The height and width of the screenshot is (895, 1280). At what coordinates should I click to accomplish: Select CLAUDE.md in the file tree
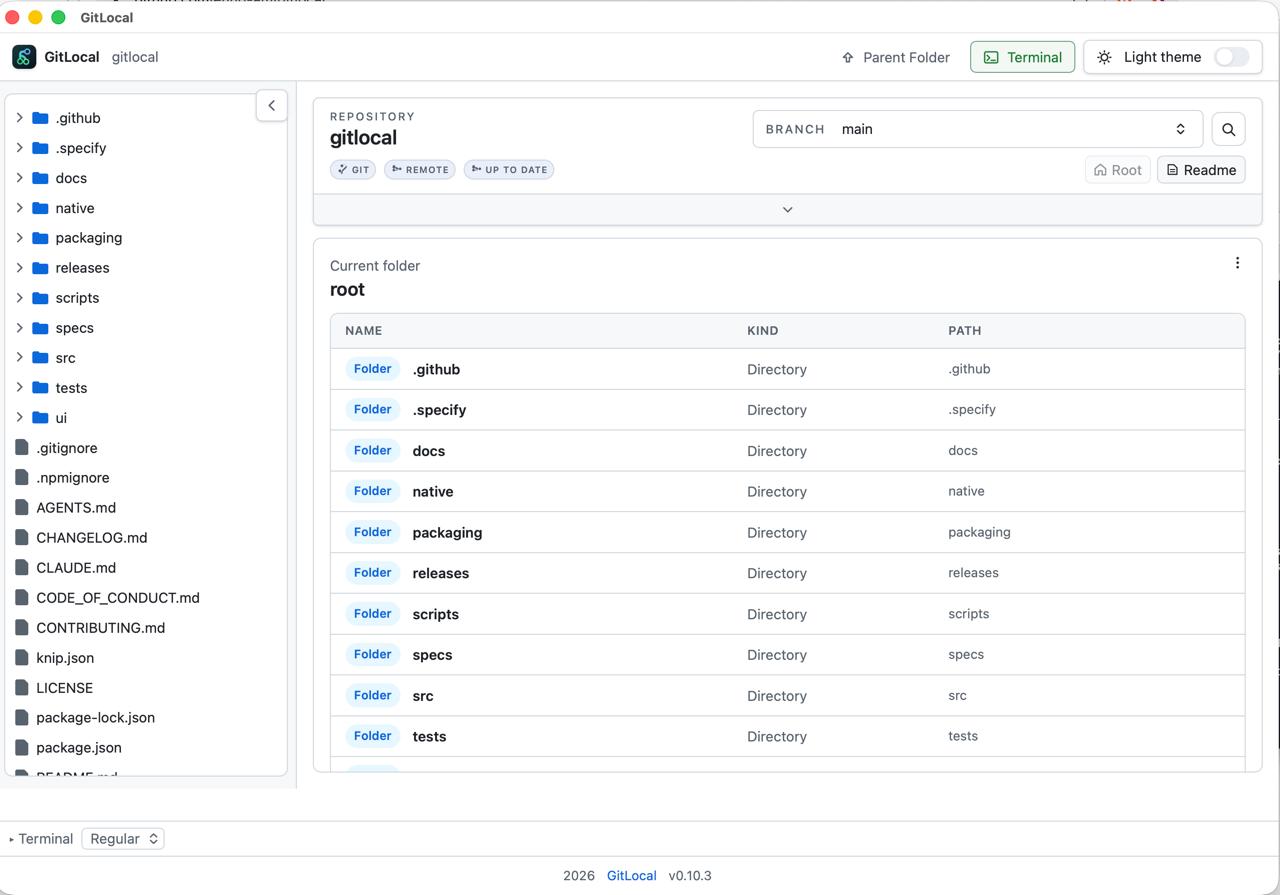pos(76,568)
